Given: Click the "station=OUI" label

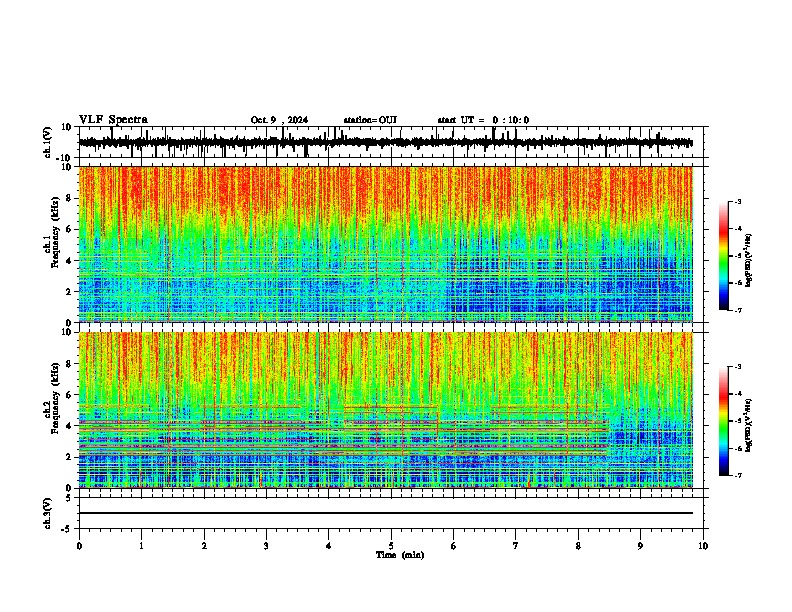Looking at the screenshot, I should 370,120.
